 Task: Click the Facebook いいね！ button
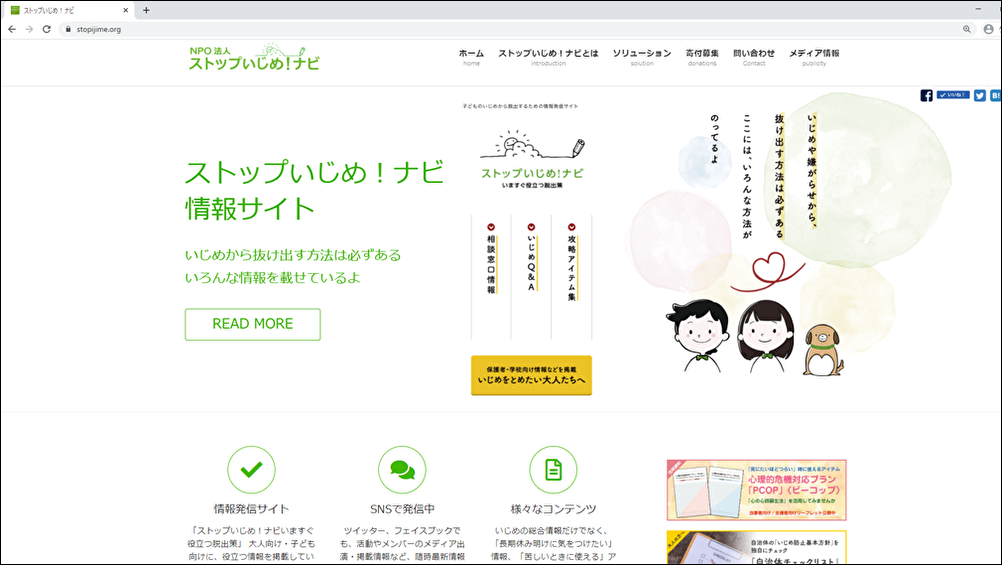(x=953, y=95)
